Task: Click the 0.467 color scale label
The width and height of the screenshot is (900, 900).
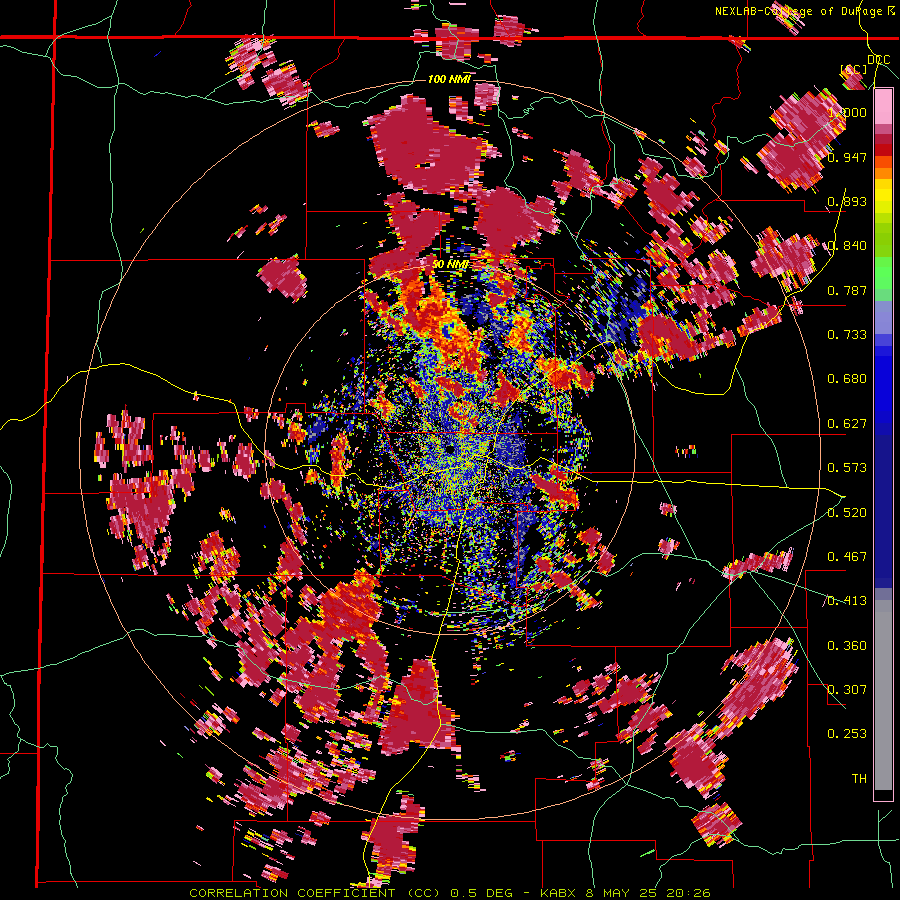Action: (x=847, y=557)
